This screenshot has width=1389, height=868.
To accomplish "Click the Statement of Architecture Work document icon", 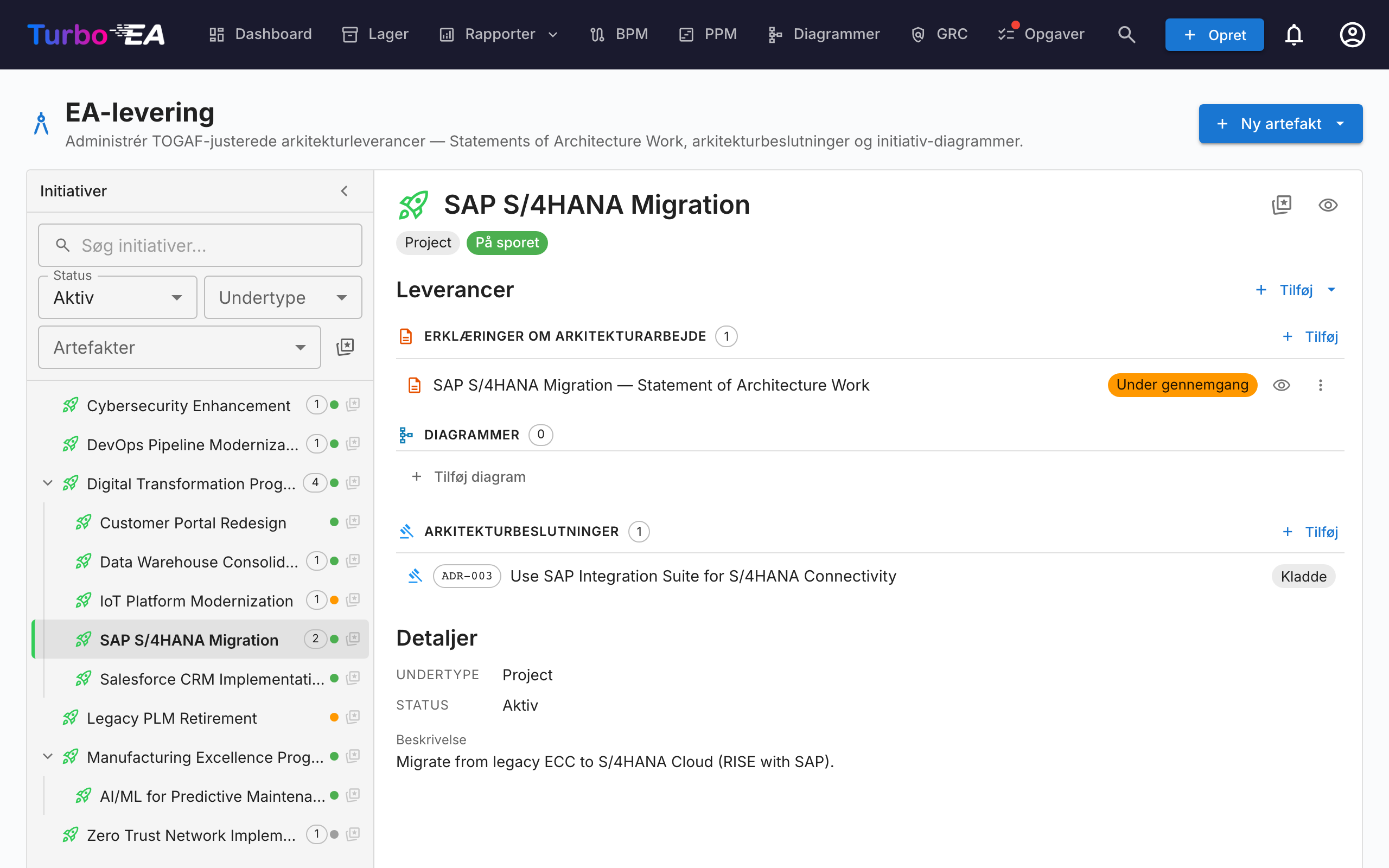I will [415, 385].
